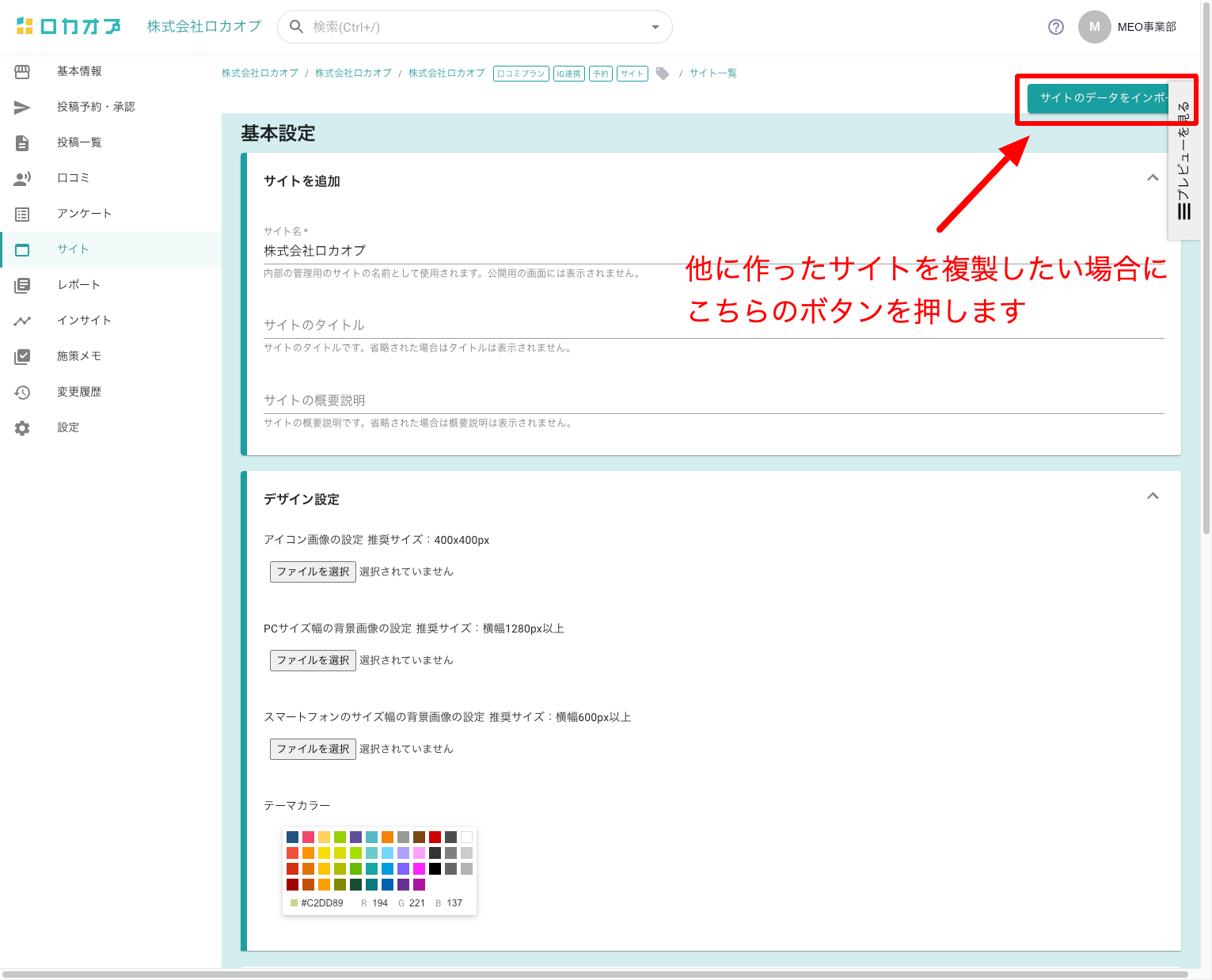Image resolution: width=1212 pixels, height=980 pixels.
Task: Click the サイトのタイトル input field
Action: 712,325
